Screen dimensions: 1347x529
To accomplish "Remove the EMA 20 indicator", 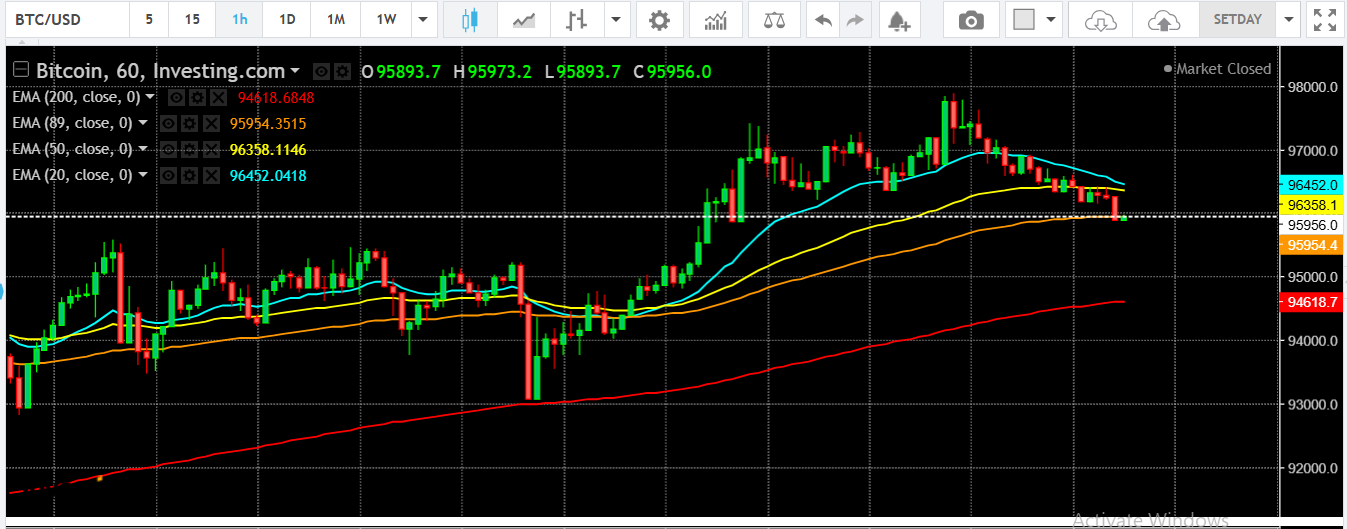I will pos(210,175).
